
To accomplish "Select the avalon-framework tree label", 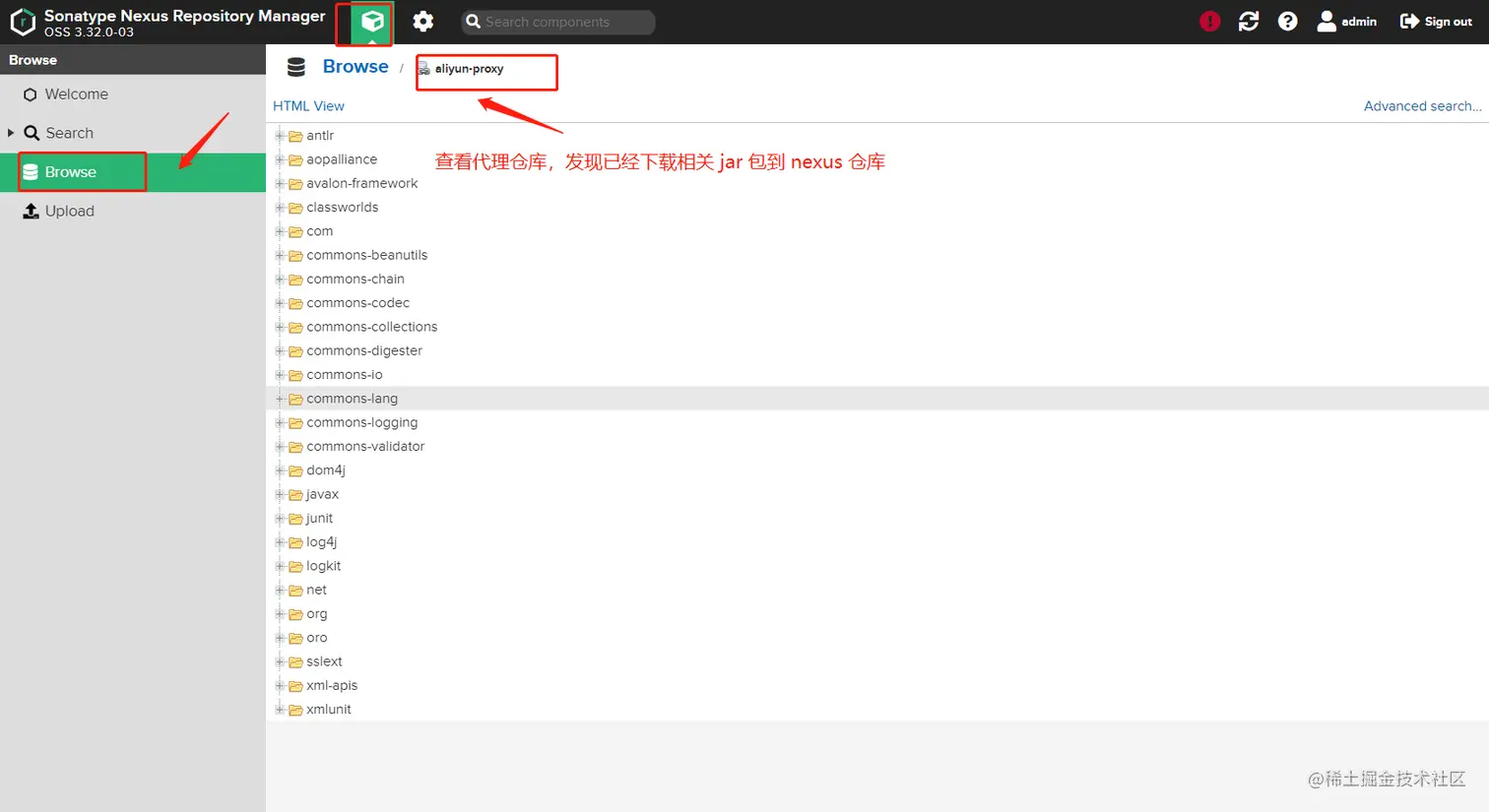I will point(362,183).
